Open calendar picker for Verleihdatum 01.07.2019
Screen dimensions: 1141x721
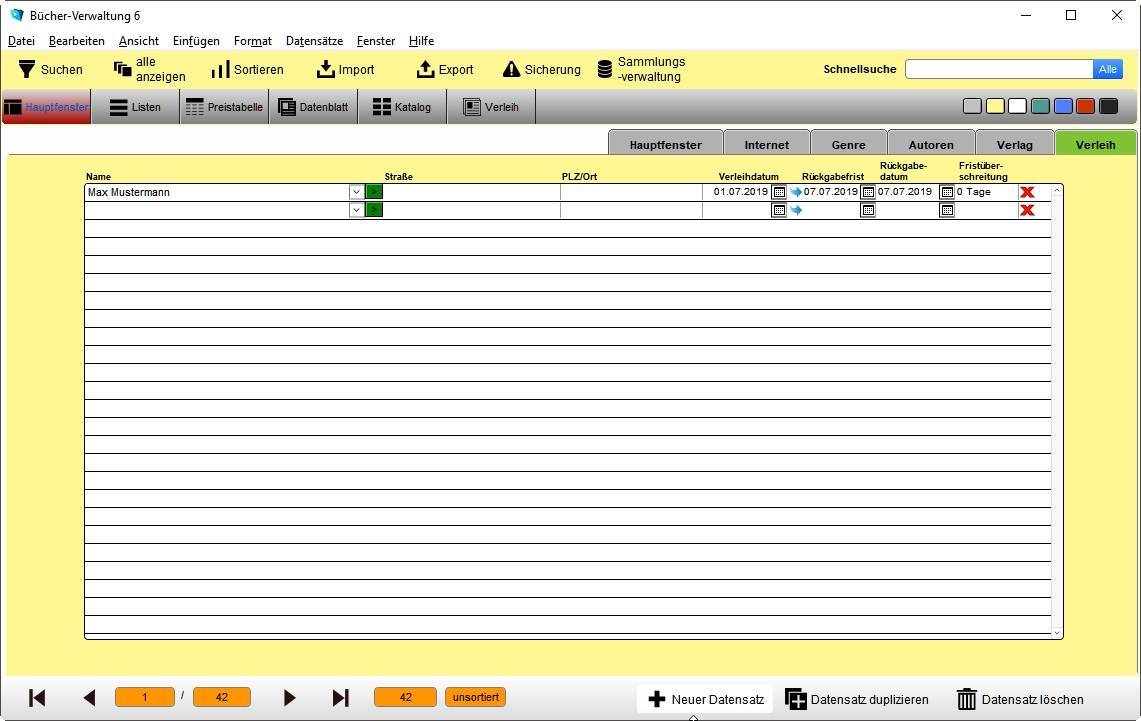pyautogui.click(x=779, y=192)
